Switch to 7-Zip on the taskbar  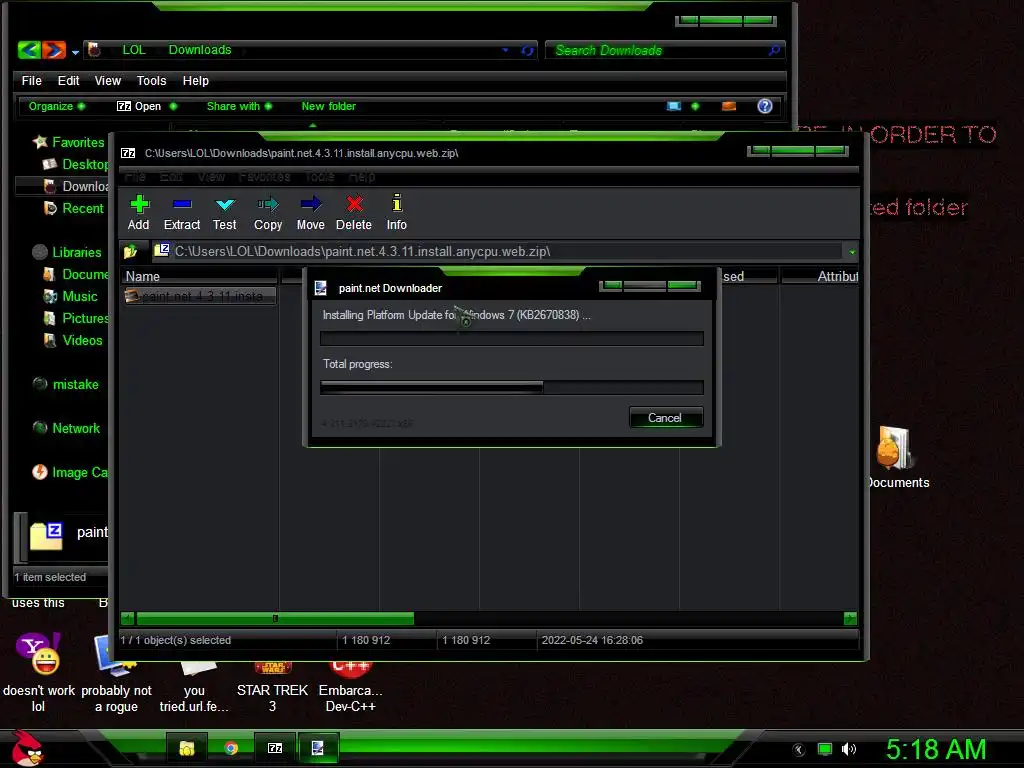[x=275, y=748]
